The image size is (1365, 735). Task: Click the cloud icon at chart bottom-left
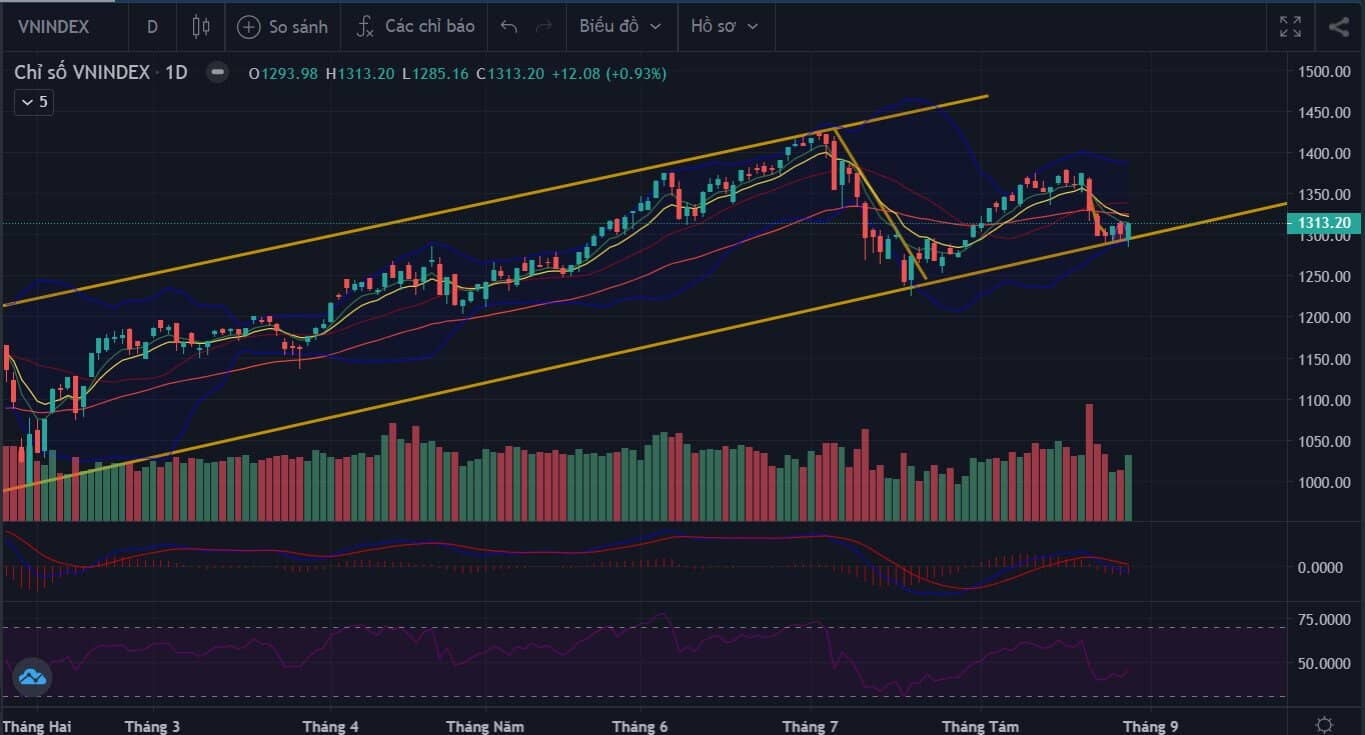32,677
